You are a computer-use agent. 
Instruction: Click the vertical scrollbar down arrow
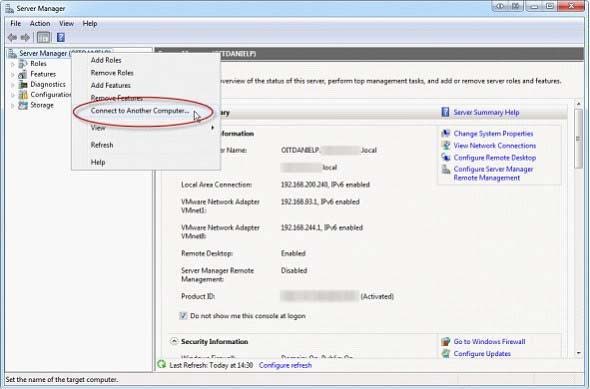coord(579,353)
